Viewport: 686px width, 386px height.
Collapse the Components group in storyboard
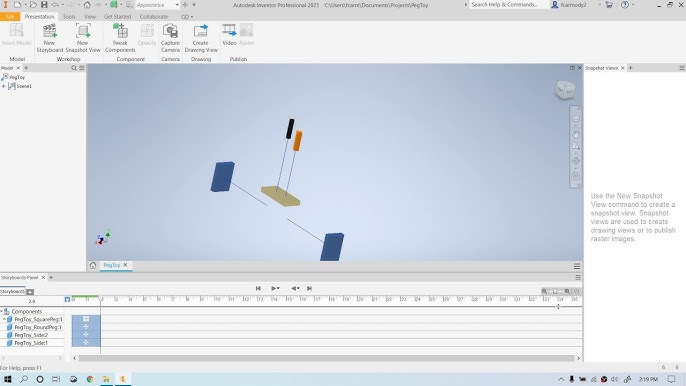pyautogui.click(x=2, y=311)
